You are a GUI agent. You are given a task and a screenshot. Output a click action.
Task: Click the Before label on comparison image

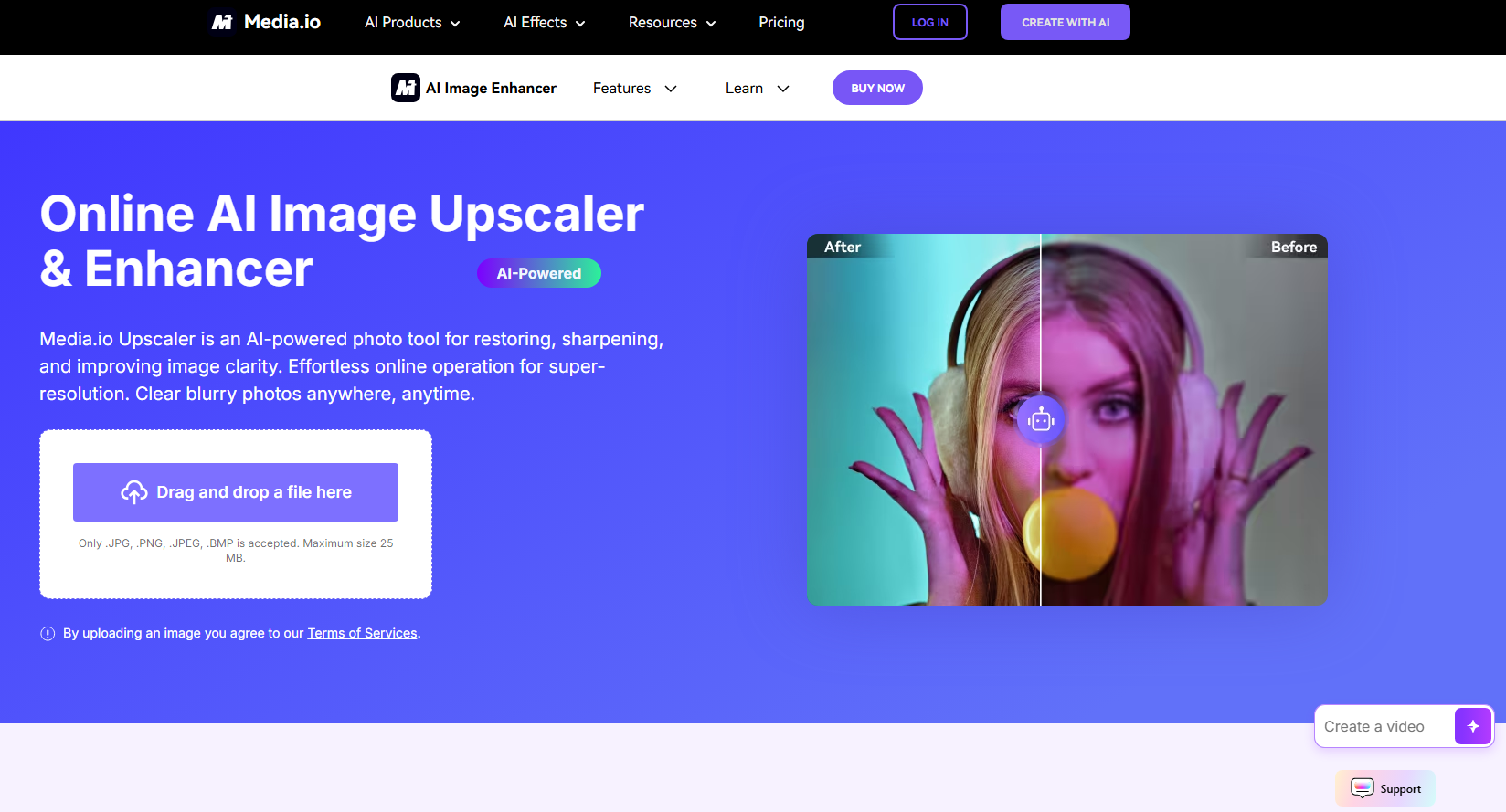tap(1294, 247)
